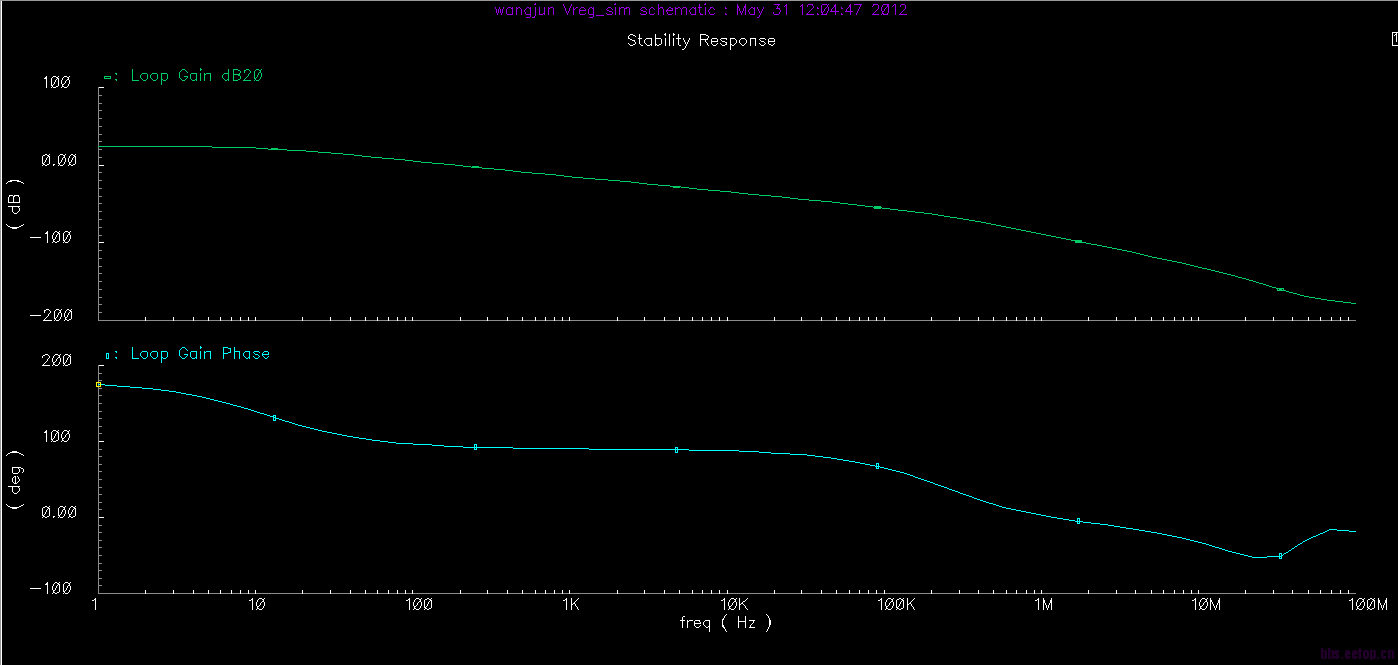Select green gain curve marker just below 100K
The width and height of the screenshot is (1398, 665).
[877, 207]
